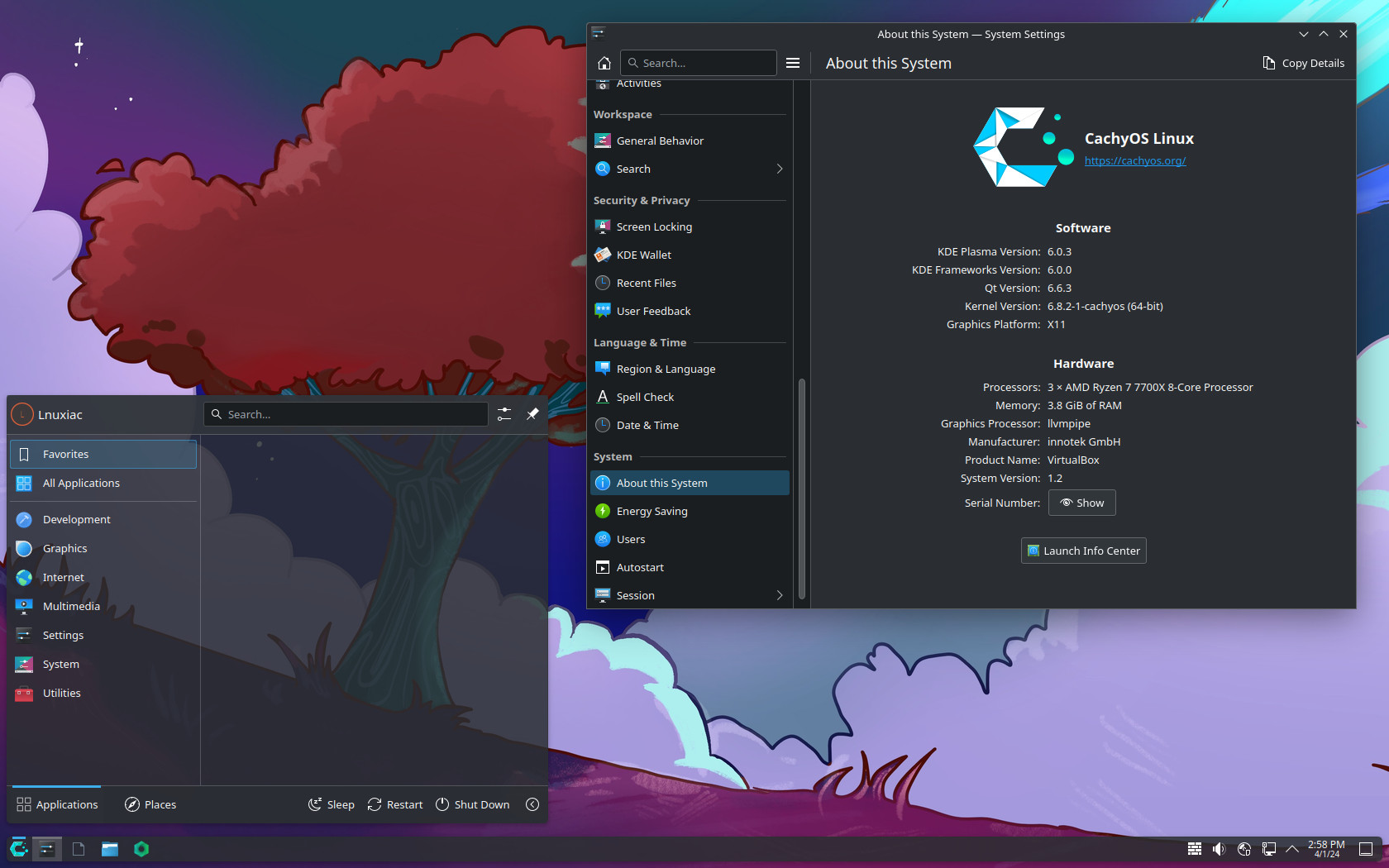Show the serial number
Image resolution: width=1389 pixels, height=868 pixels.
coord(1081,503)
